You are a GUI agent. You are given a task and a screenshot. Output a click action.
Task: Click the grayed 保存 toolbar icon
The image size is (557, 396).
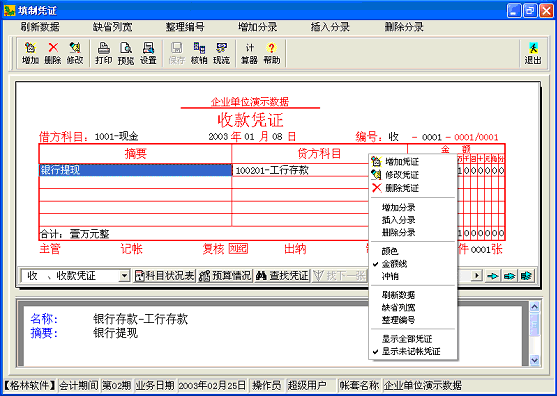[x=177, y=53]
